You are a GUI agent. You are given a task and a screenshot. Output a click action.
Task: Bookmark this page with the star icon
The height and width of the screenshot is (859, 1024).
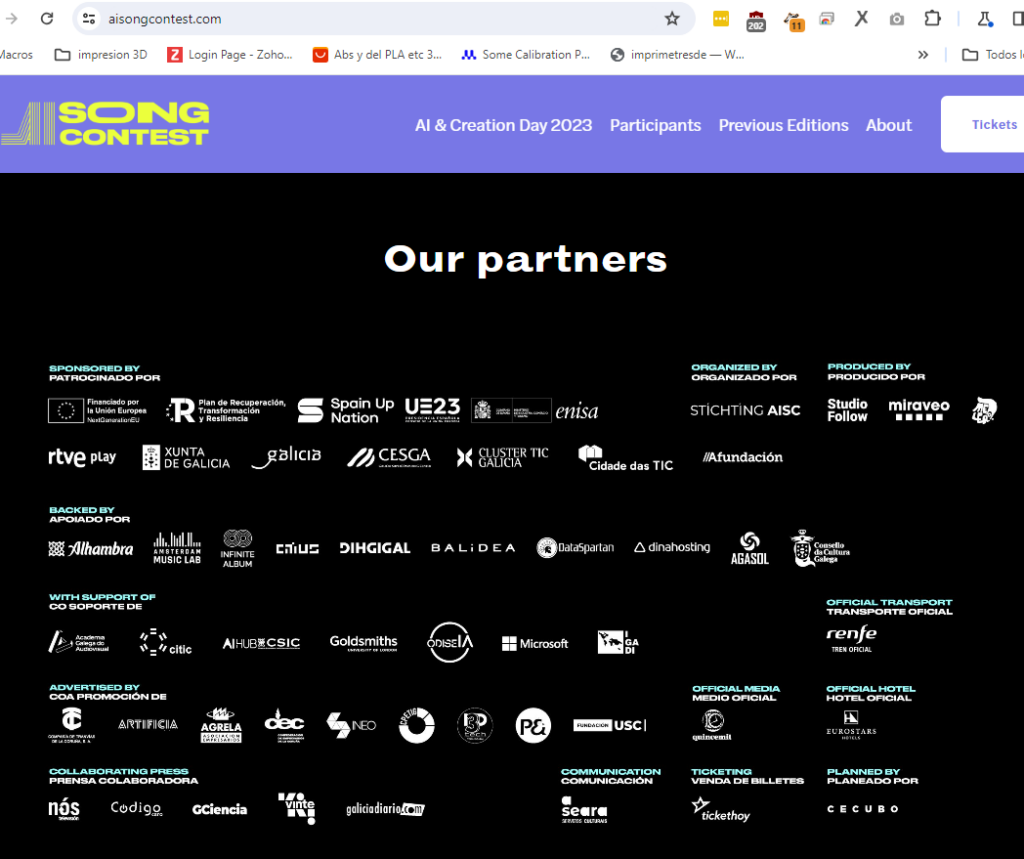pos(672,18)
